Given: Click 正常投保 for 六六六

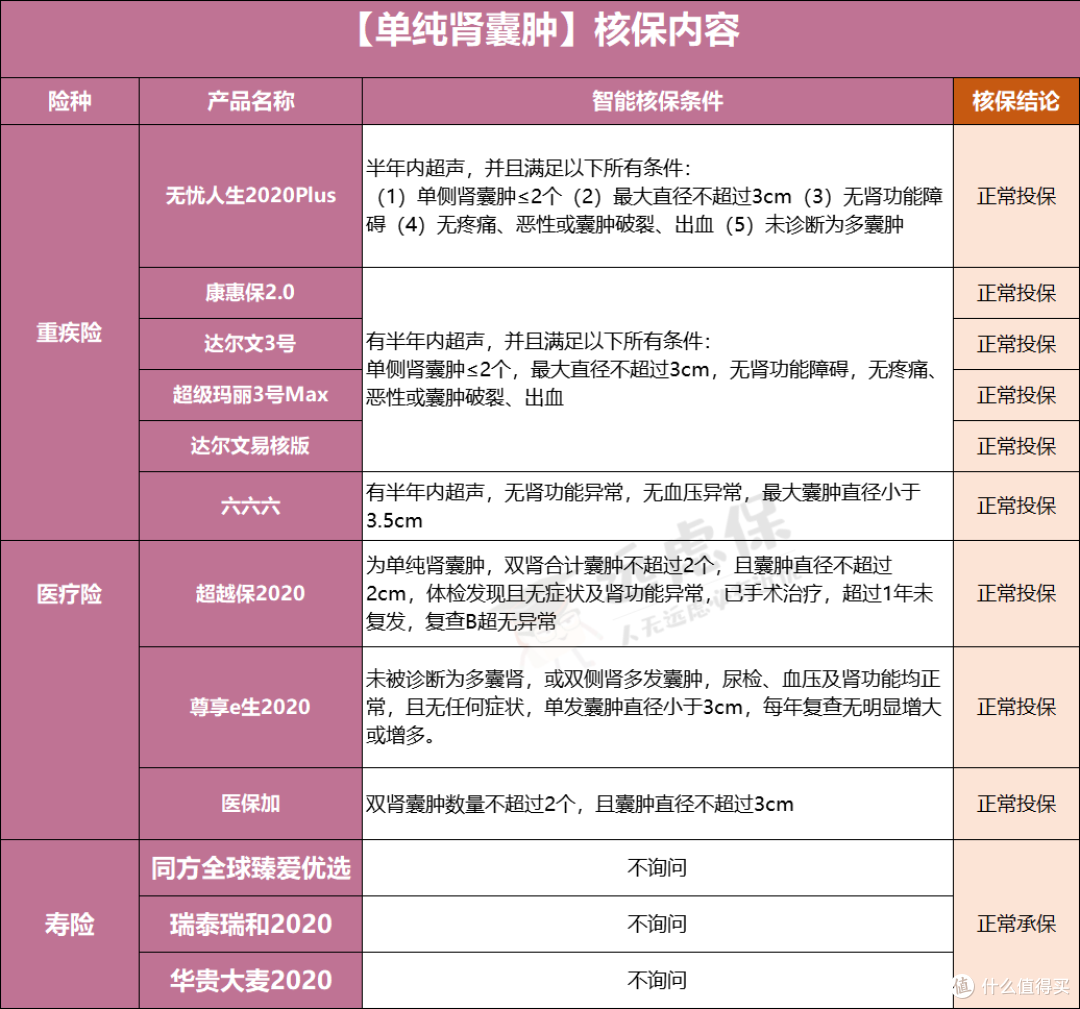Looking at the screenshot, I should [x=1016, y=506].
